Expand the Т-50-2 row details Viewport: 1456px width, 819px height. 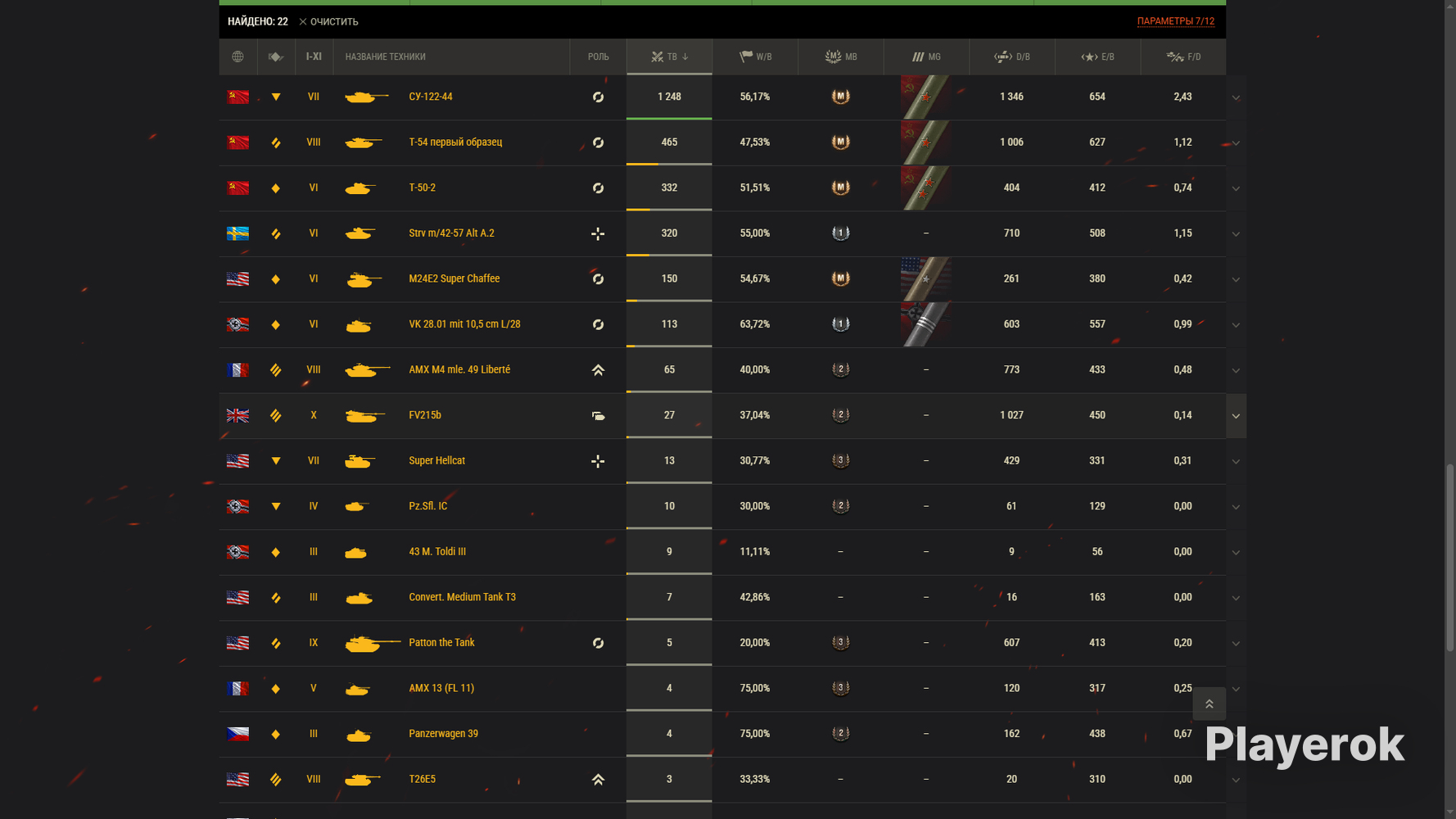(x=1236, y=188)
